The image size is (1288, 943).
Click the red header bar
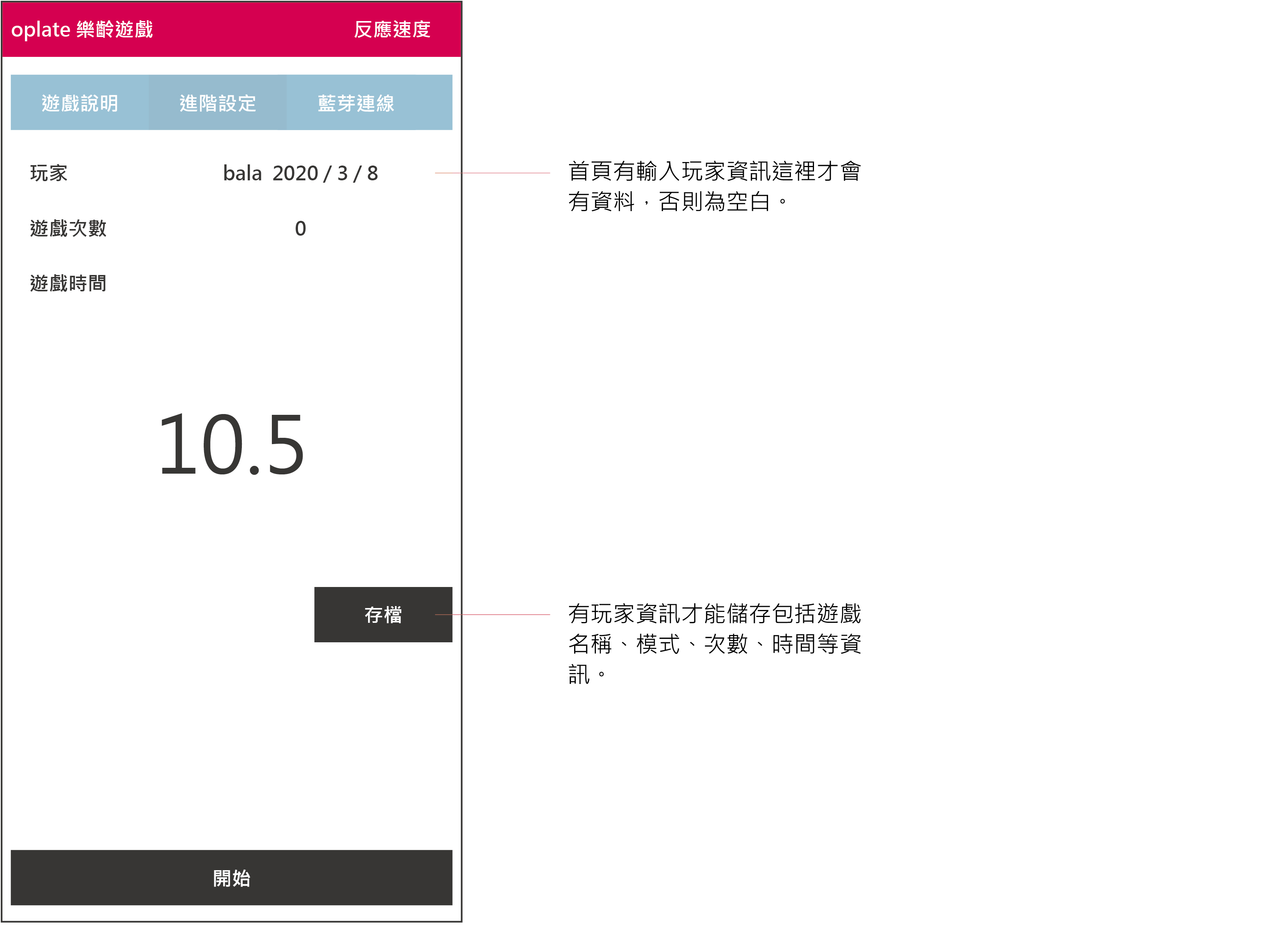point(251,29)
